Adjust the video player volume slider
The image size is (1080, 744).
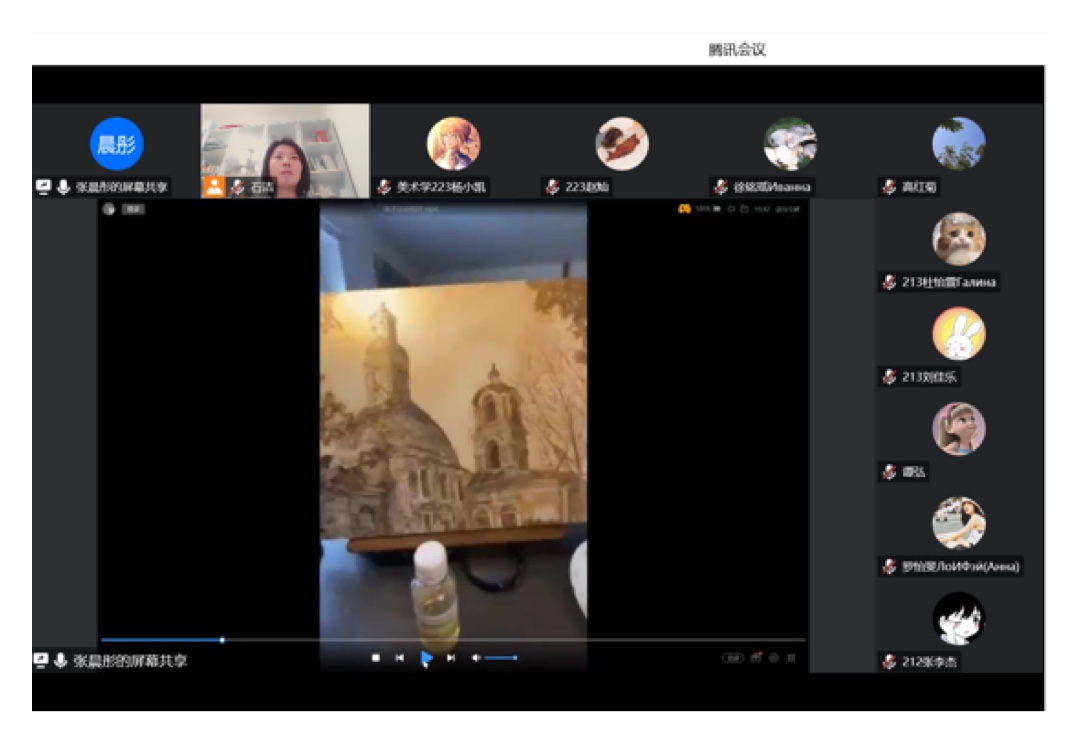501,658
